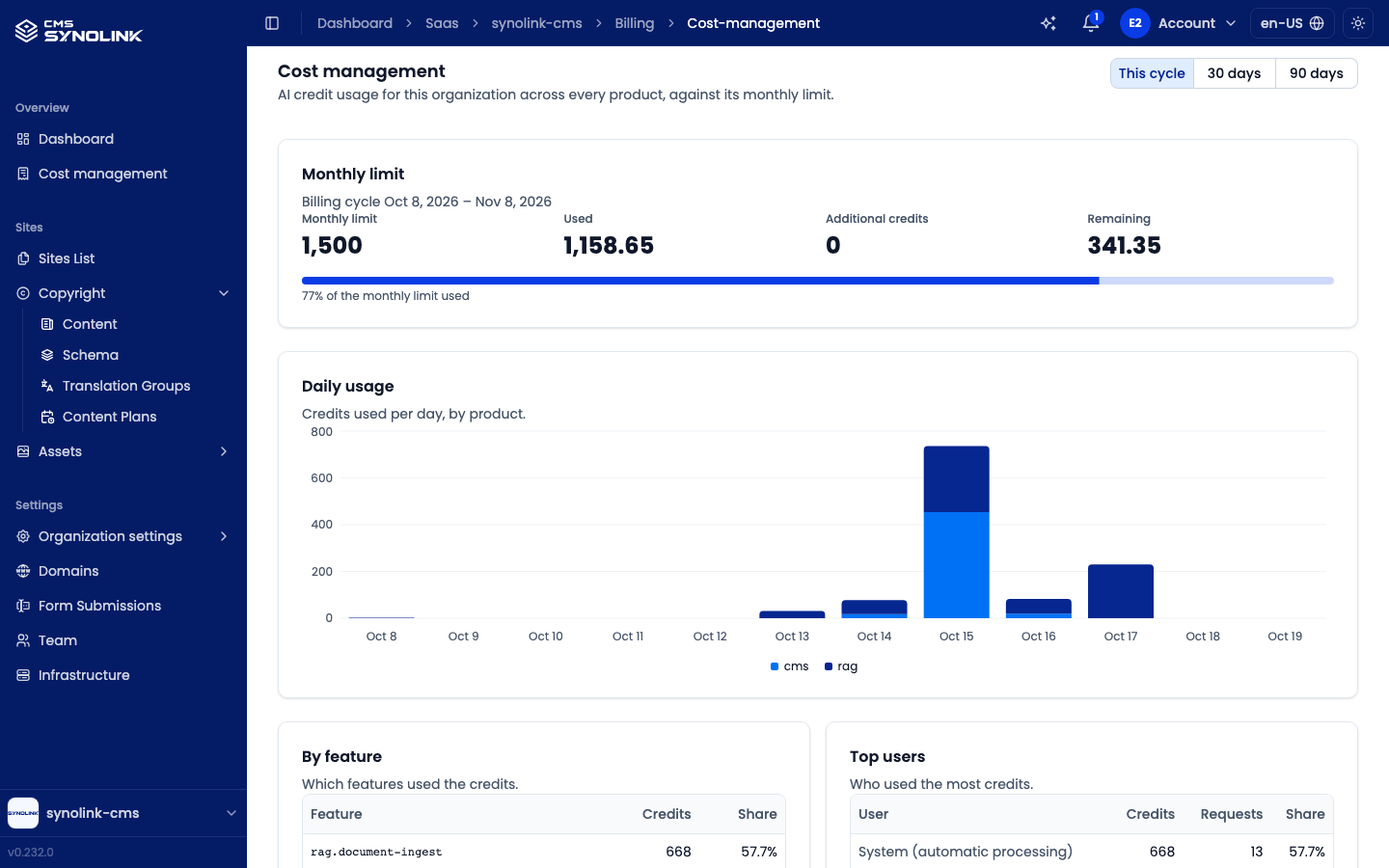Click the CMS Synolink logo
This screenshot has height=868, width=1389.
tap(79, 31)
